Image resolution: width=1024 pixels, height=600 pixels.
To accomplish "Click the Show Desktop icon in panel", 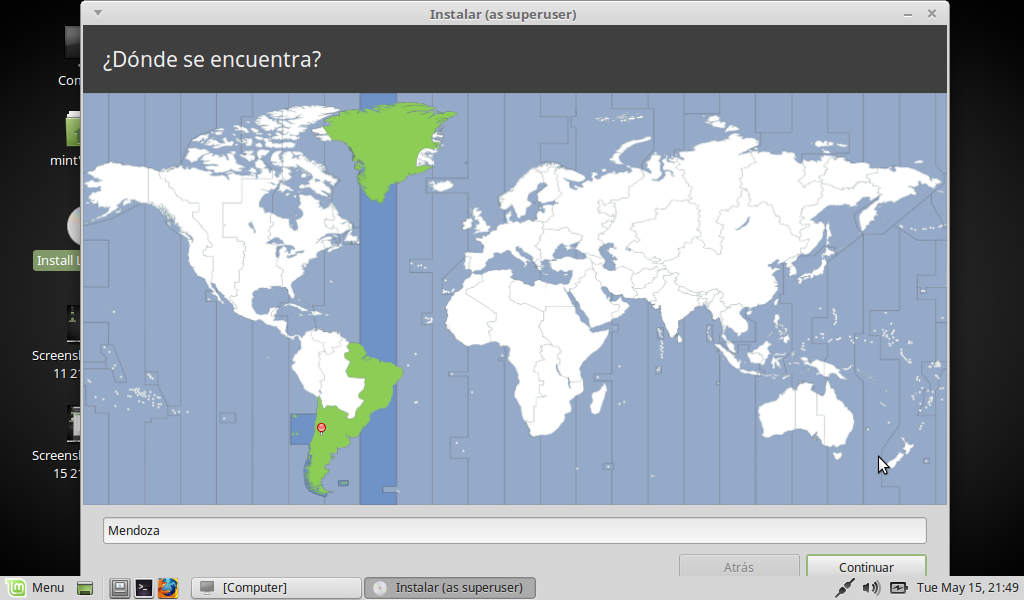I will click(x=85, y=587).
